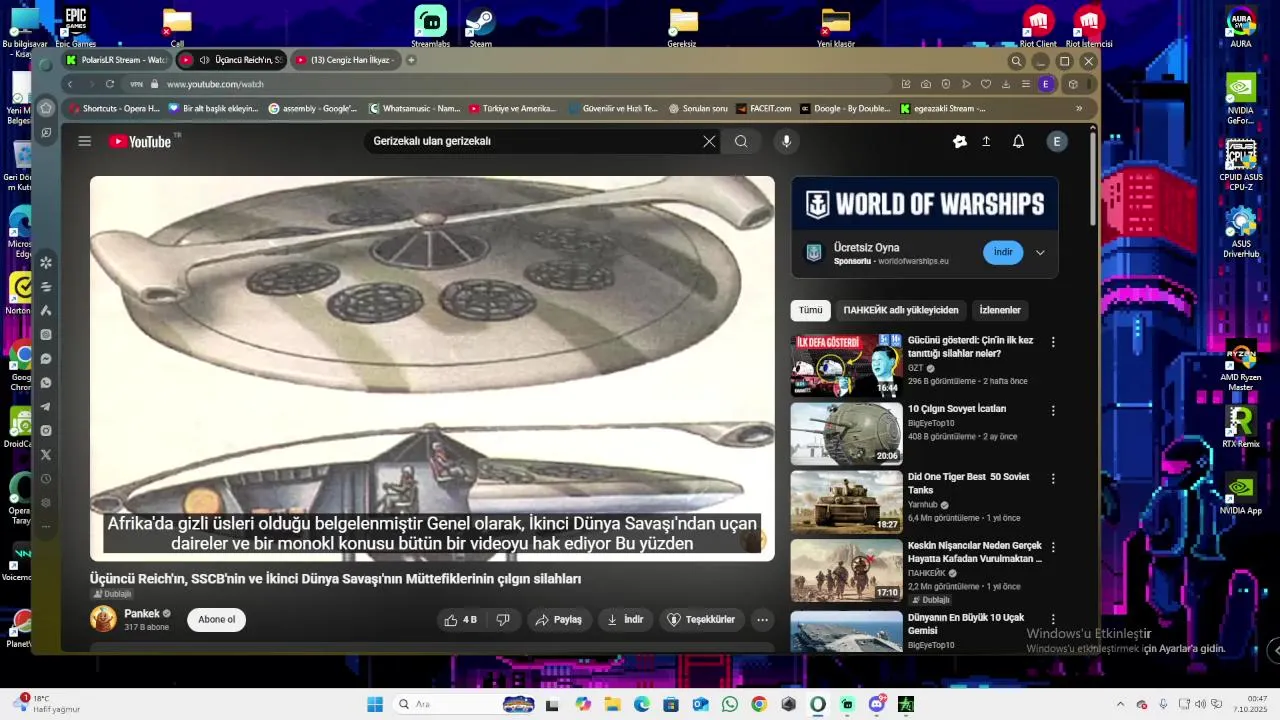
Task: Open X (Twitter) in the Opera sidebar
Action: 46,455
